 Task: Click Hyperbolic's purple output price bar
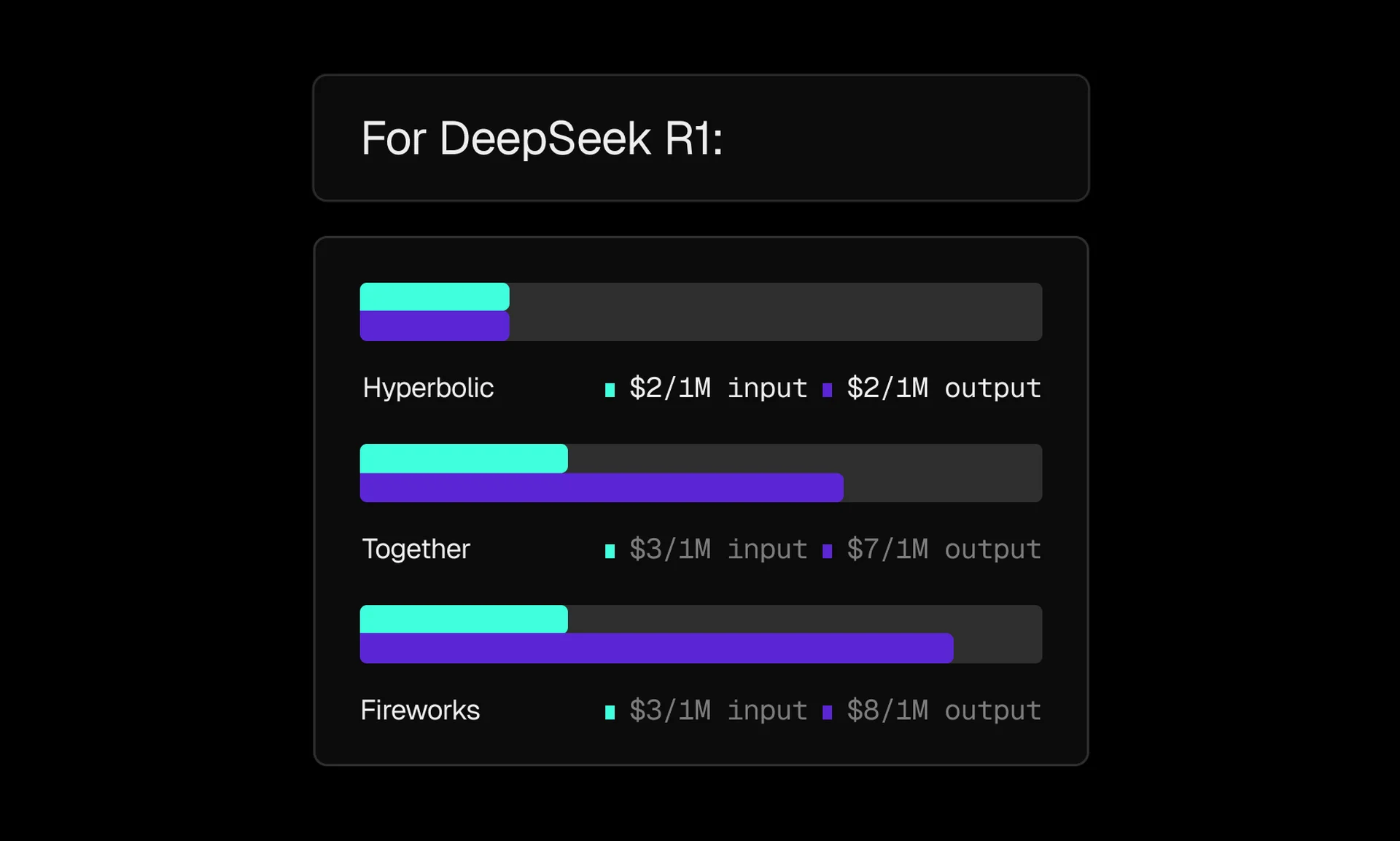point(435,326)
